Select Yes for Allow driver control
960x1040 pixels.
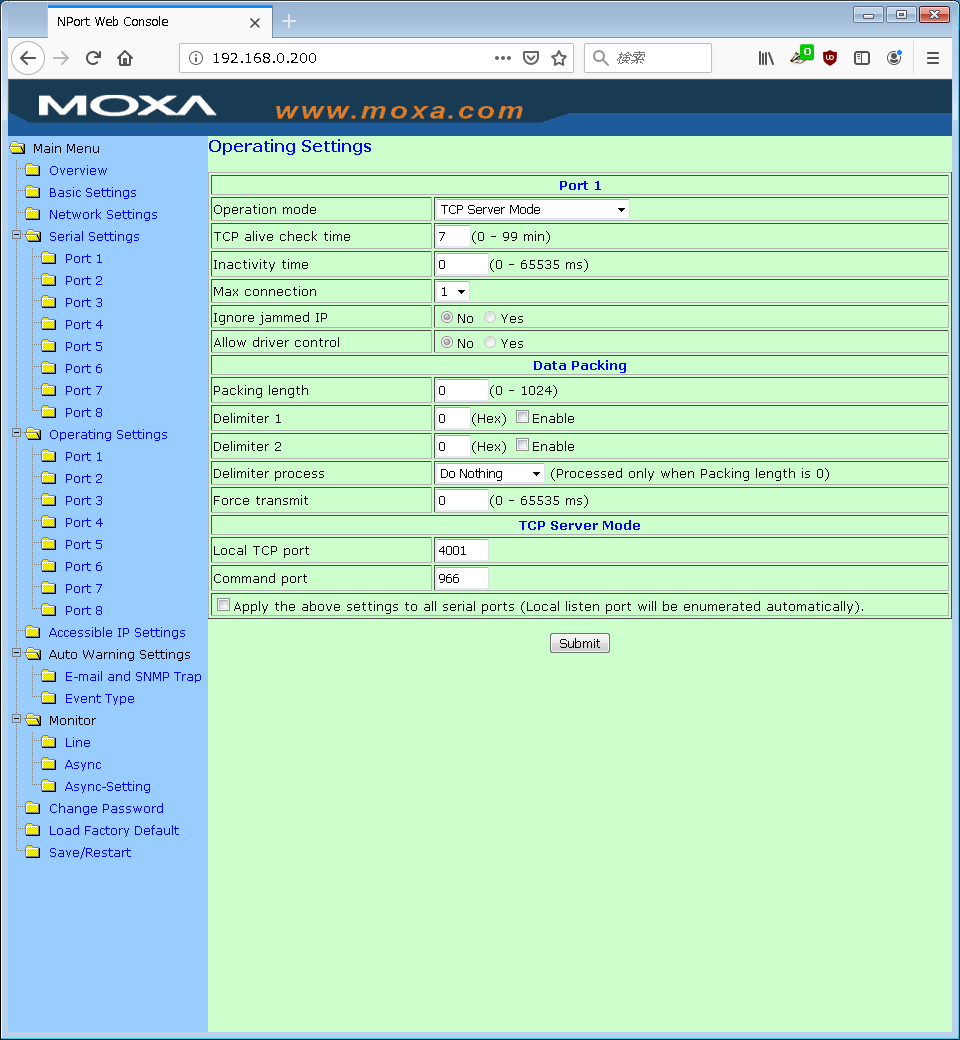(490, 342)
